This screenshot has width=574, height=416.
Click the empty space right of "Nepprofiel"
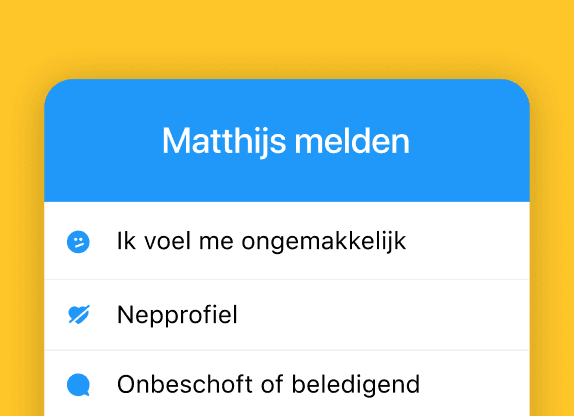click(383, 315)
